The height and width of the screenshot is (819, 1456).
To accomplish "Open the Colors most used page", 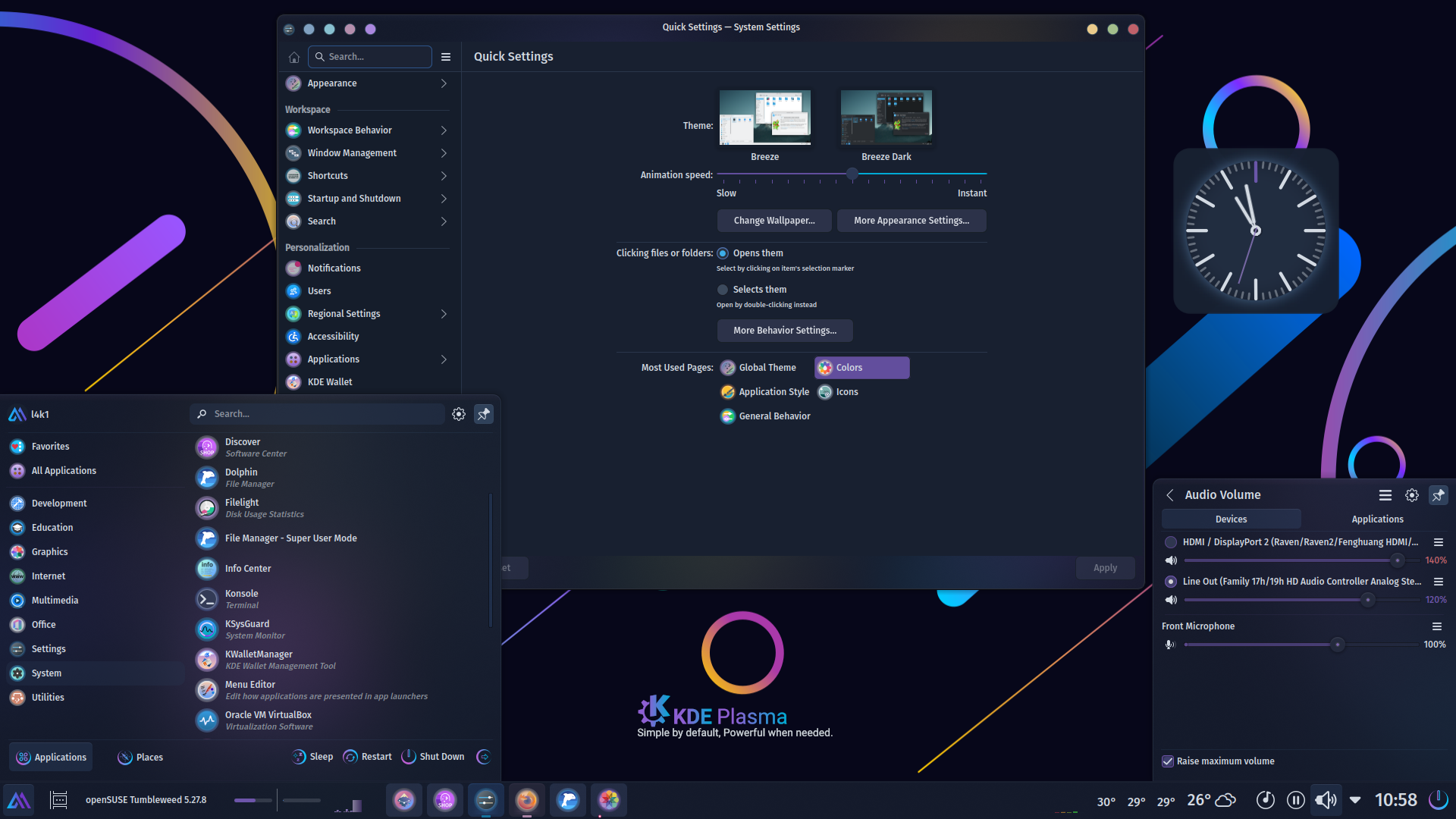I will tap(862, 368).
